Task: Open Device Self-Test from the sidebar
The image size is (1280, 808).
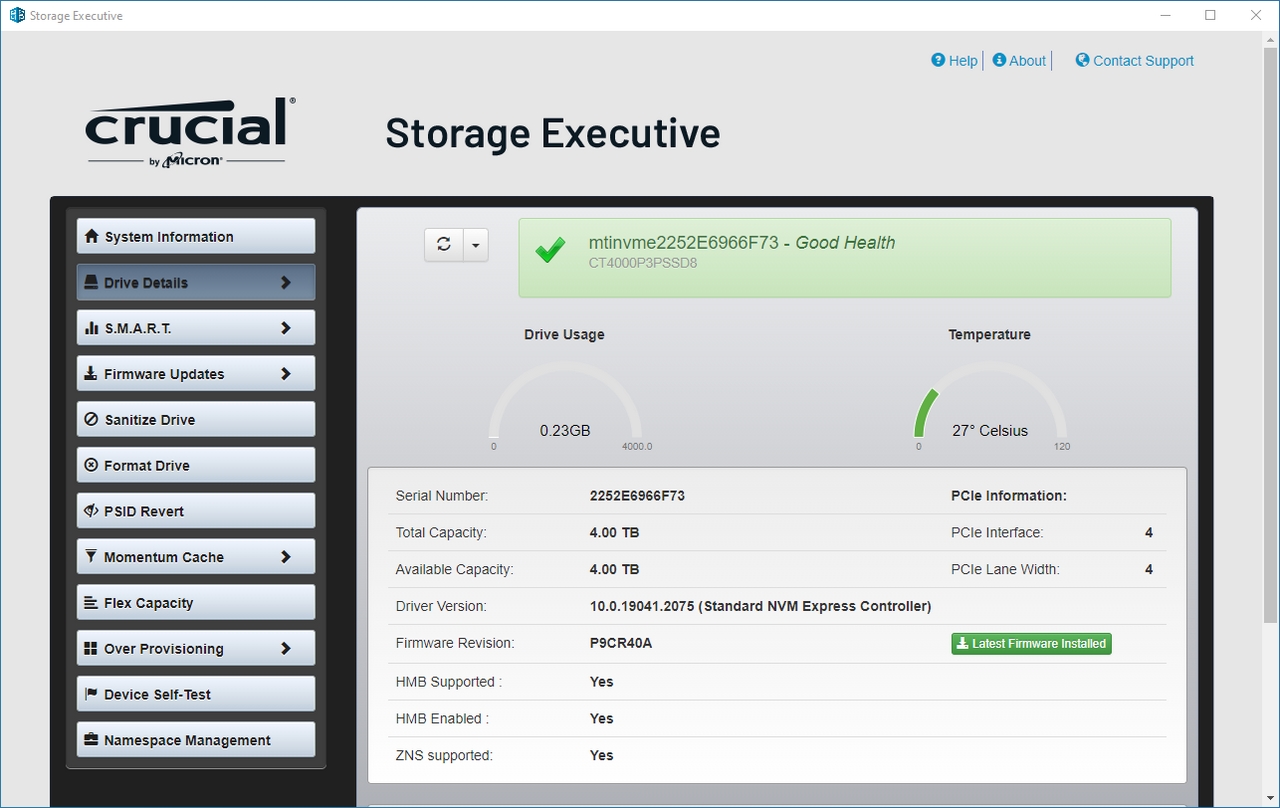Action: click(x=196, y=694)
